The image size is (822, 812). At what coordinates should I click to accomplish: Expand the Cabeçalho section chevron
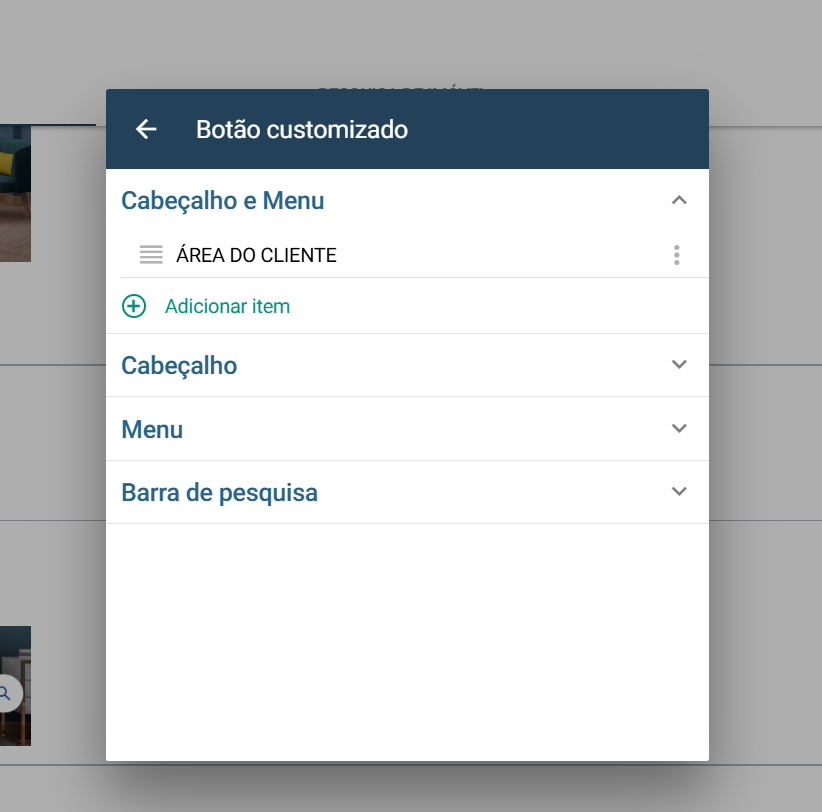click(x=679, y=364)
